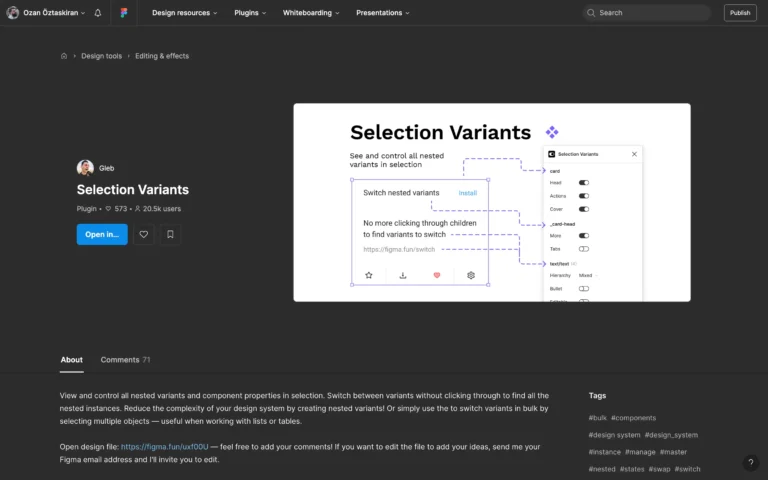Click the #manage tag
This screenshot has width=768, height=480.
point(640,452)
